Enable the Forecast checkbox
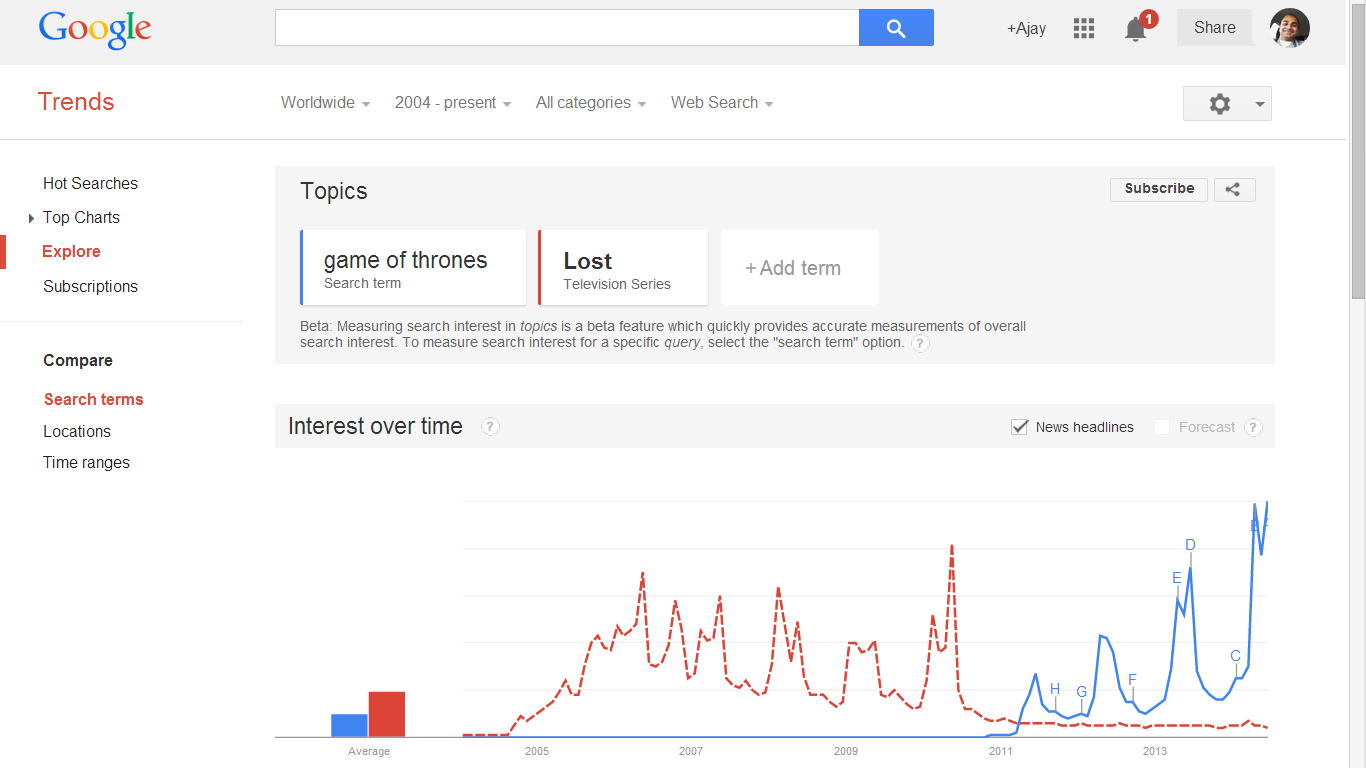 pyautogui.click(x=1162, y=427)
